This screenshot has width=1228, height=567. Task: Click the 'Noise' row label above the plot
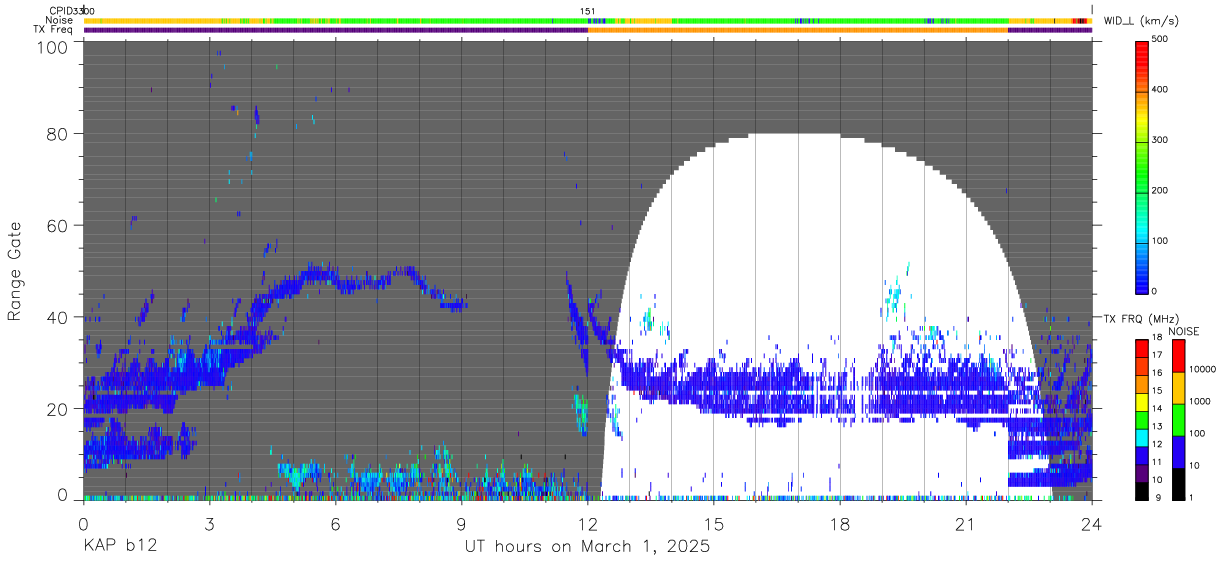coord(60,20)
